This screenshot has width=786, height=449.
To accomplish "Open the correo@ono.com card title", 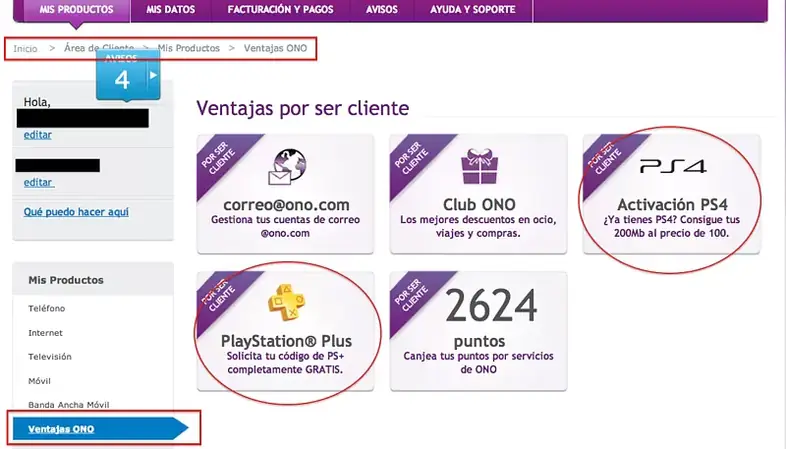I will [286, 204].
